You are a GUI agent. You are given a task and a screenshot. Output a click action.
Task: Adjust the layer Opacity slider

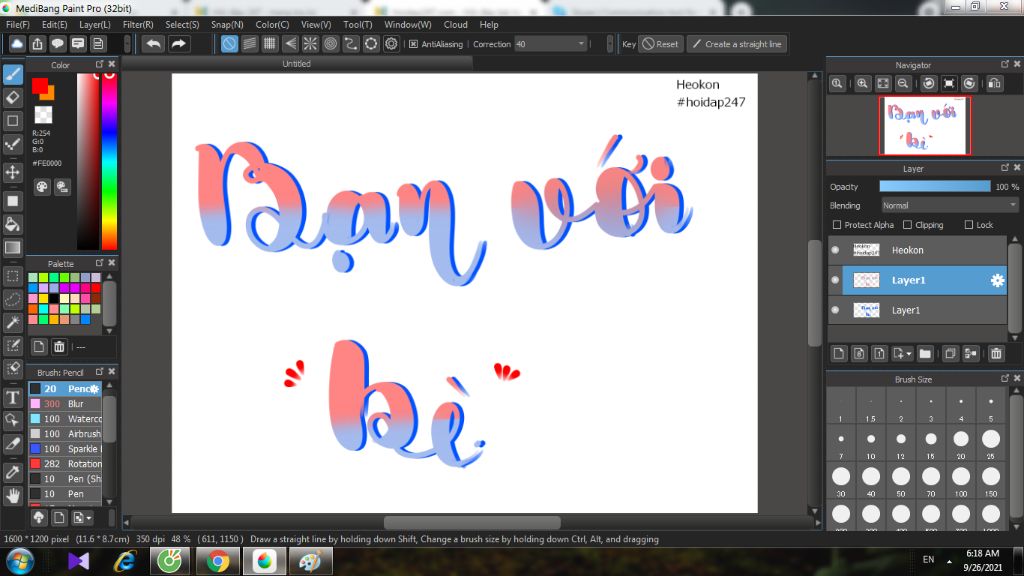tap(935, 187)
